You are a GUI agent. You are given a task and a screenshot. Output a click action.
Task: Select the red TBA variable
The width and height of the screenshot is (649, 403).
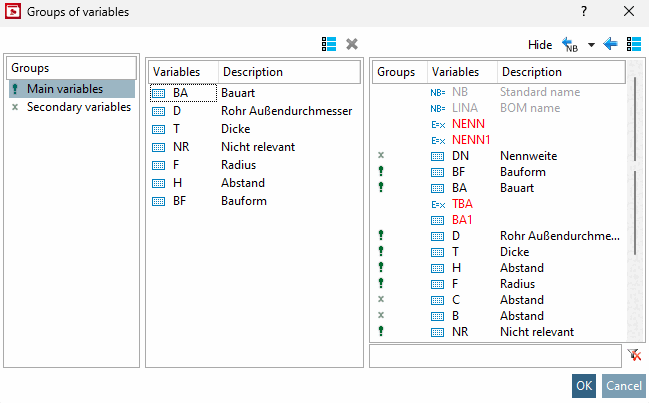462,204
